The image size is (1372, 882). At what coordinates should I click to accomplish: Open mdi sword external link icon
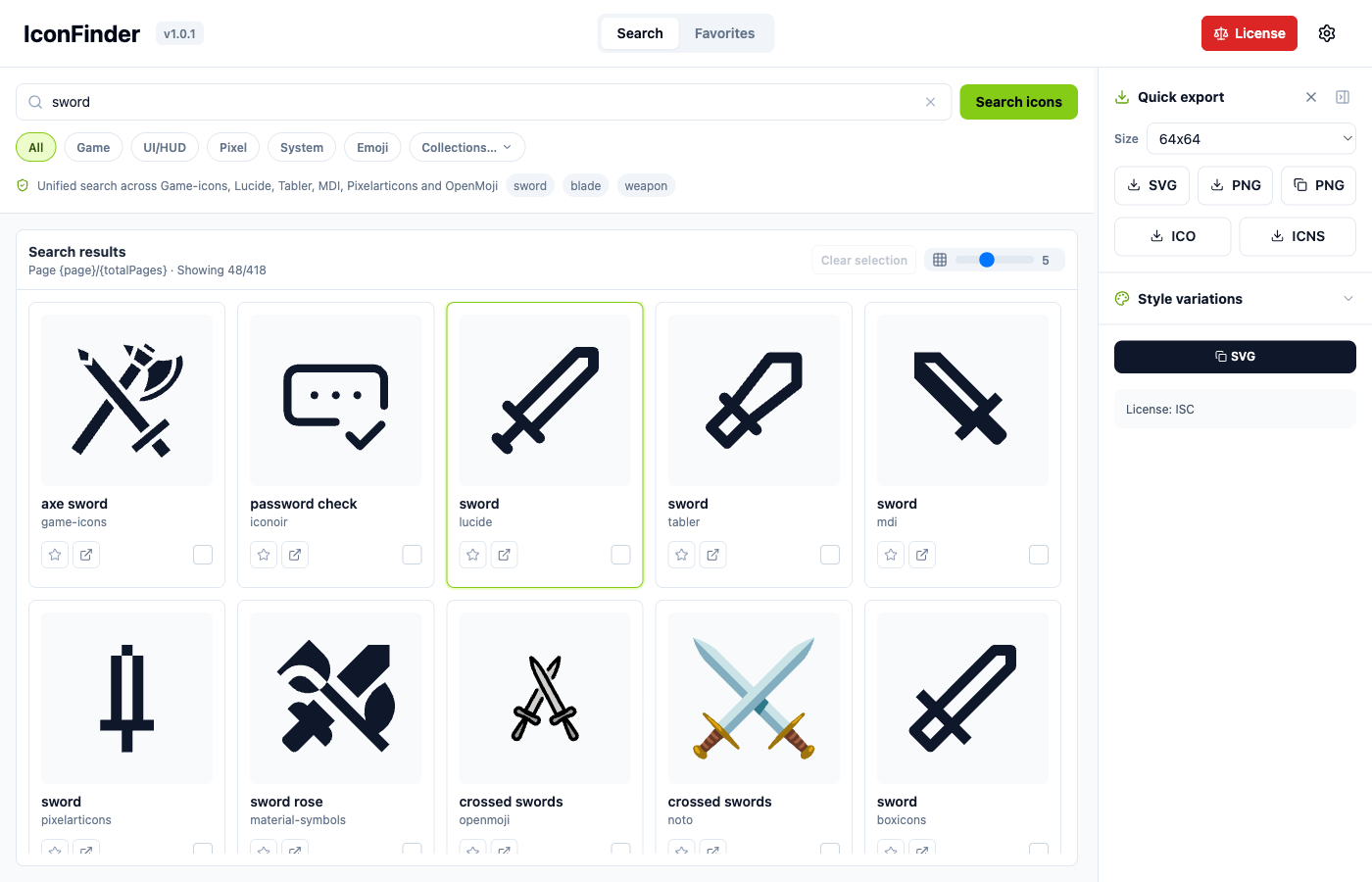(922, 555)
